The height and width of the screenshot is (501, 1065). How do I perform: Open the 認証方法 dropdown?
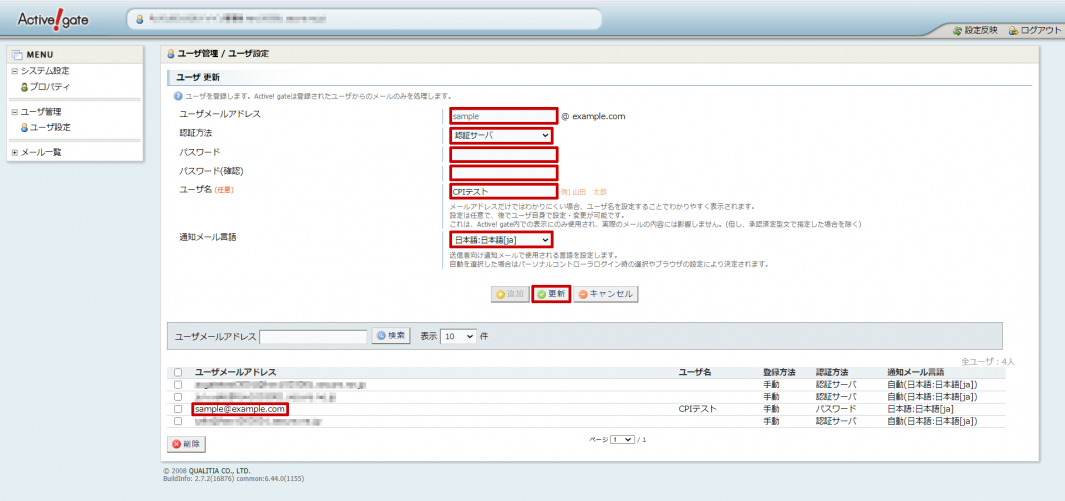click(x=501, y=135)
